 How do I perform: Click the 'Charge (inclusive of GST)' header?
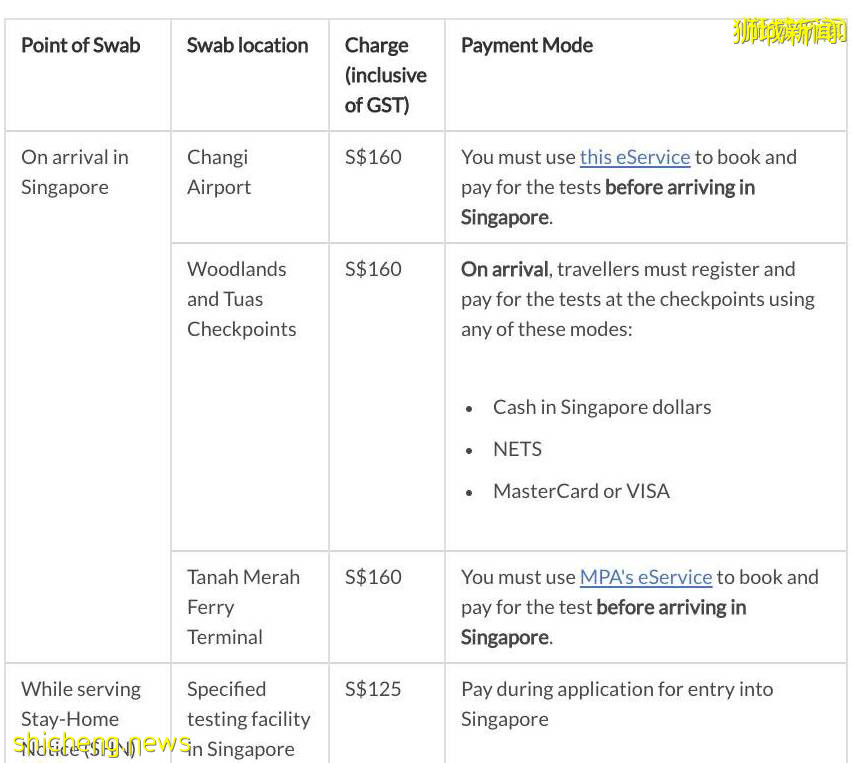tap(385, 75)
